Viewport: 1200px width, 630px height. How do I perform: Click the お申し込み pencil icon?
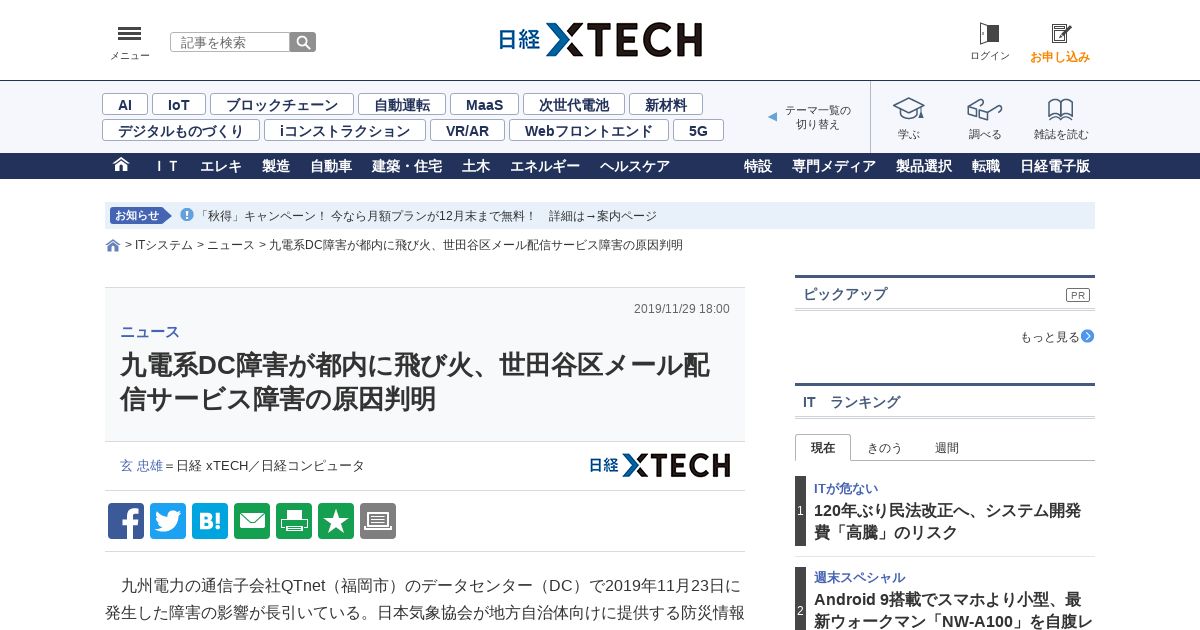point(1060,34)
